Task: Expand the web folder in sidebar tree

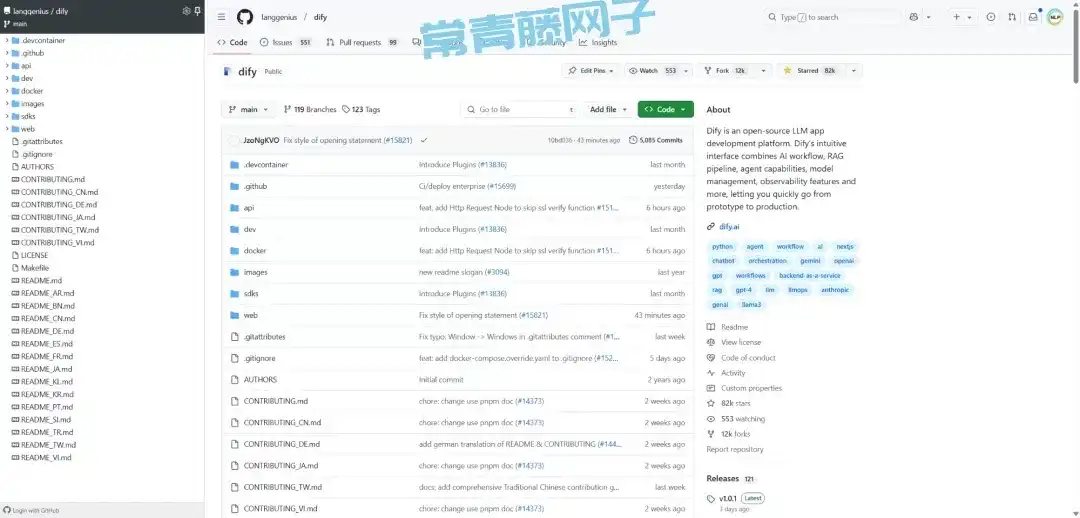Action: coord(7,129)
